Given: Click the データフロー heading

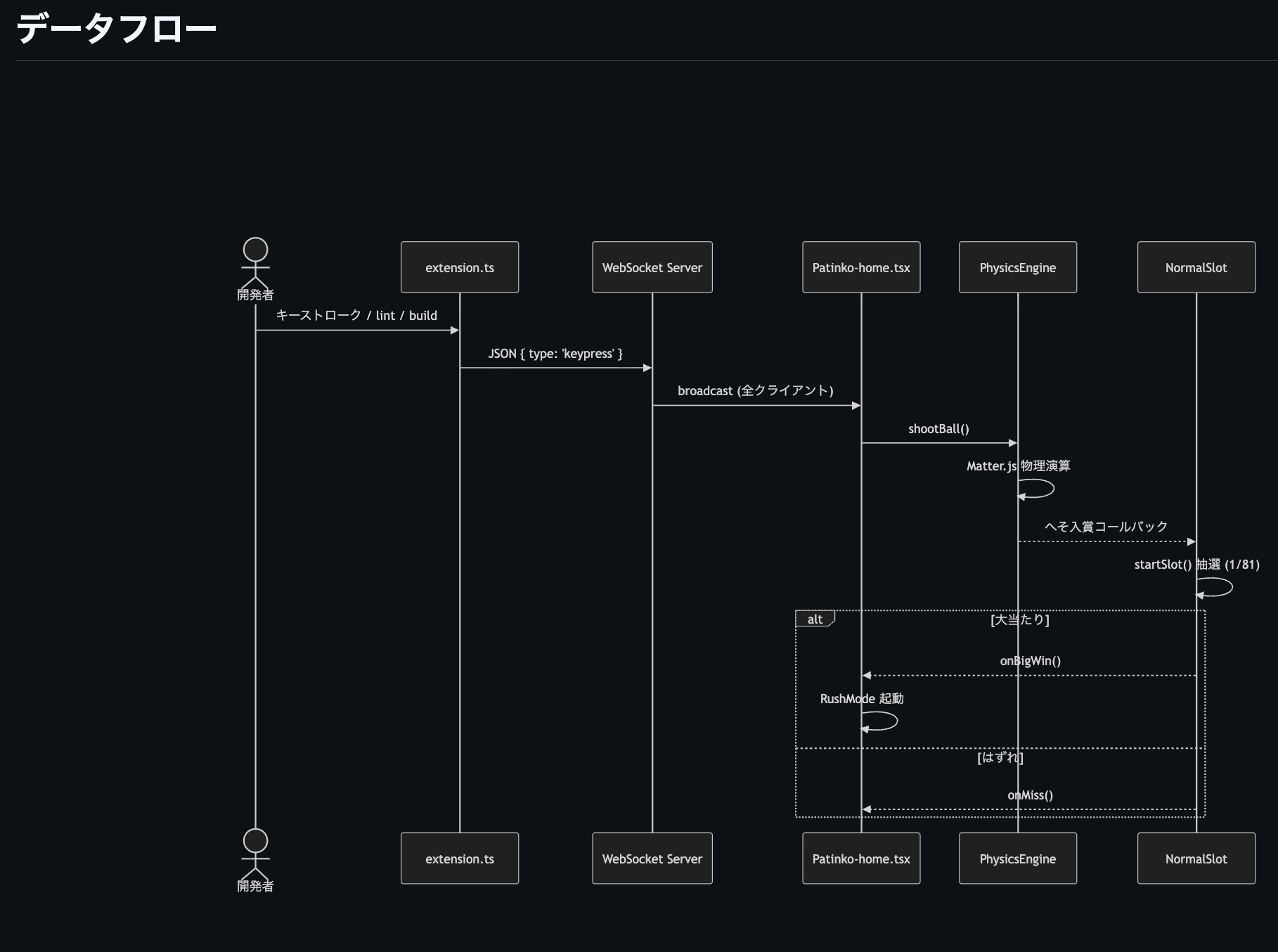Looking at the screenshot, I should point(116,30).
